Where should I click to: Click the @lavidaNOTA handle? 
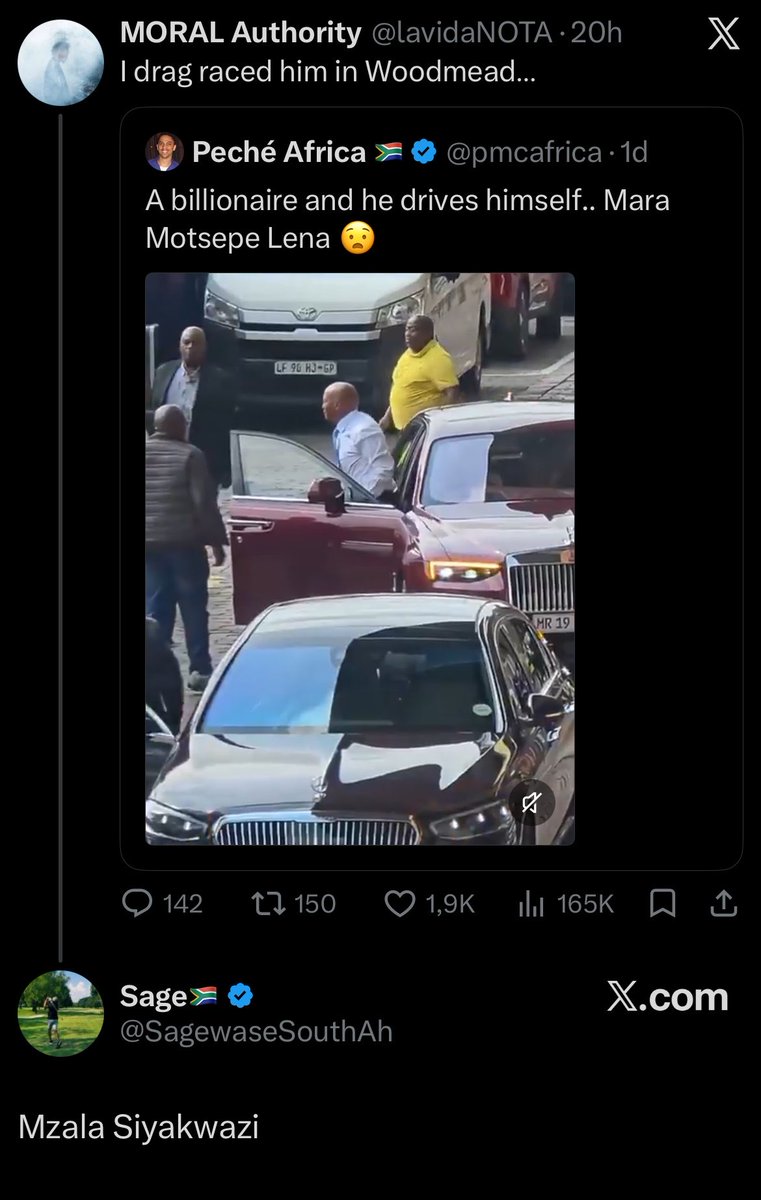[461, 33]
